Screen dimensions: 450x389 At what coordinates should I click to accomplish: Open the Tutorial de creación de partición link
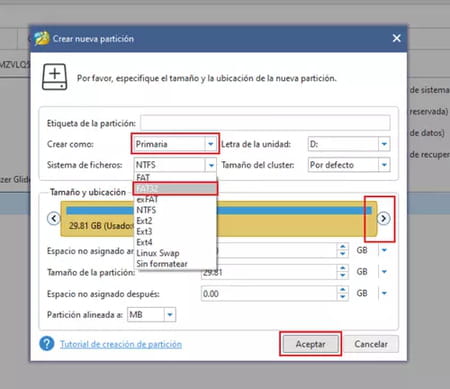[121, 344]
